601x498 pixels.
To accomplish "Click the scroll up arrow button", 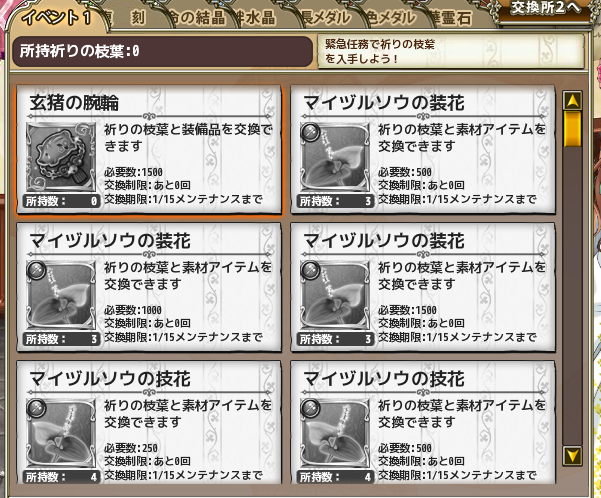I will click(573, 101).
